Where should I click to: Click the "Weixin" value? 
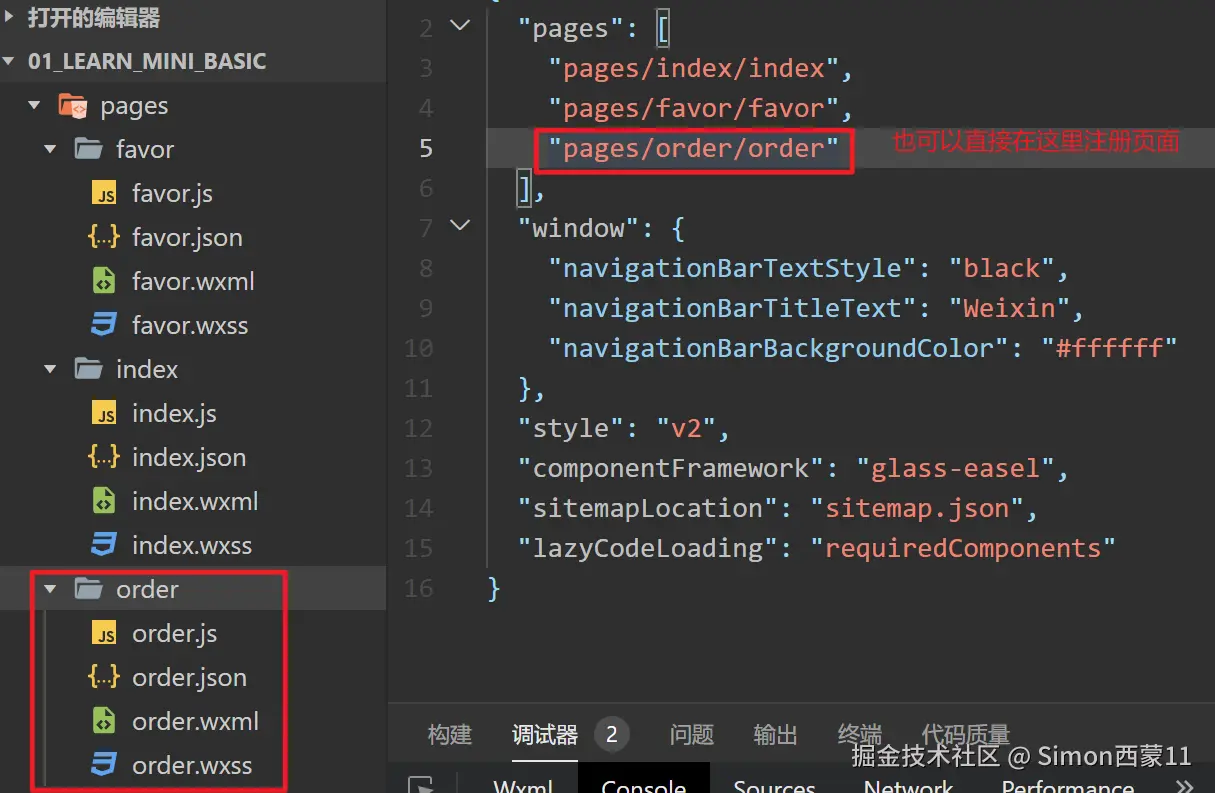(1009, 308)
